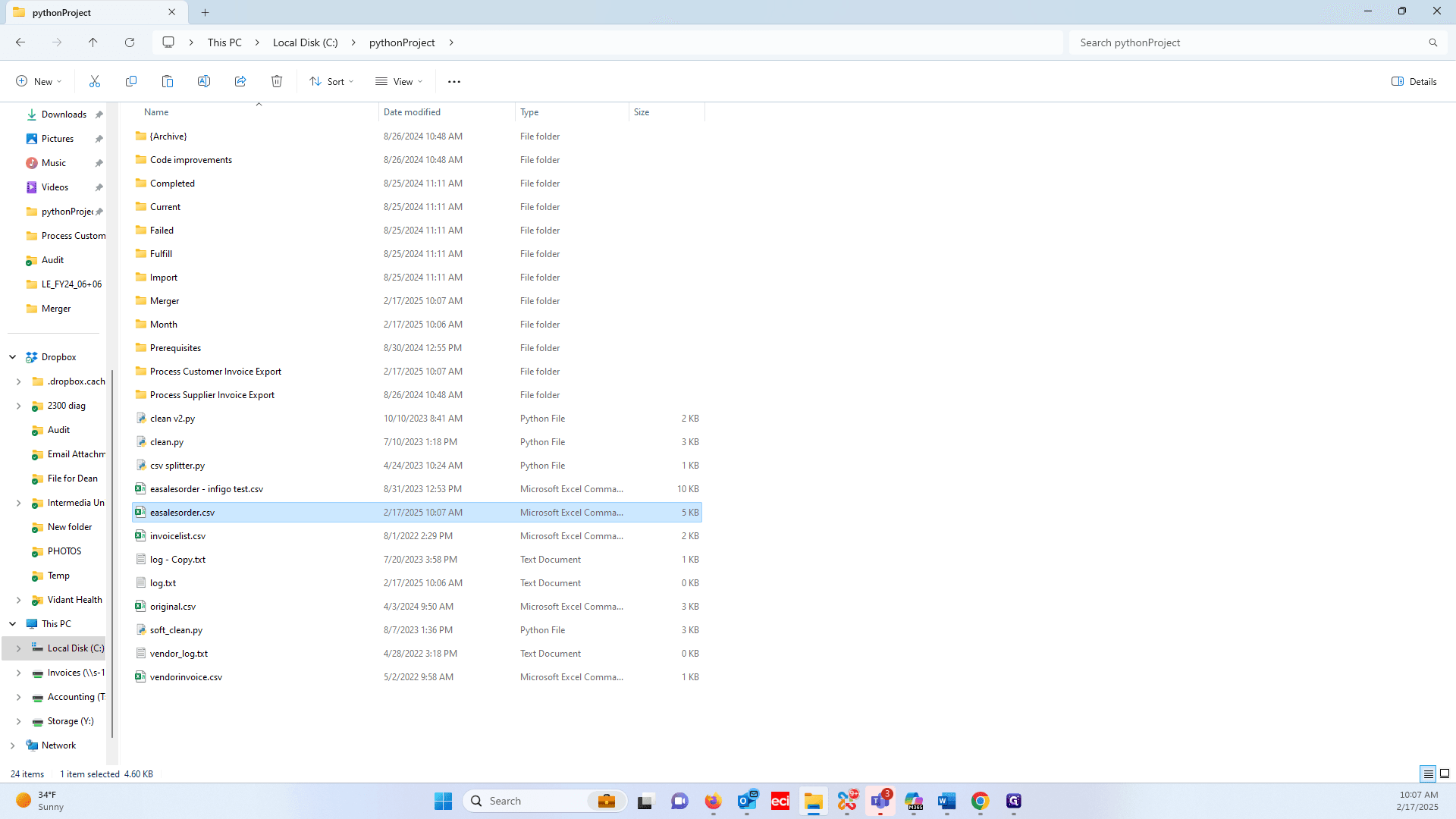Image resolution: width=1456 pixels, height=819 pixels.
Task: Select Videos in quick access
Action: click(x=55, y=187)
